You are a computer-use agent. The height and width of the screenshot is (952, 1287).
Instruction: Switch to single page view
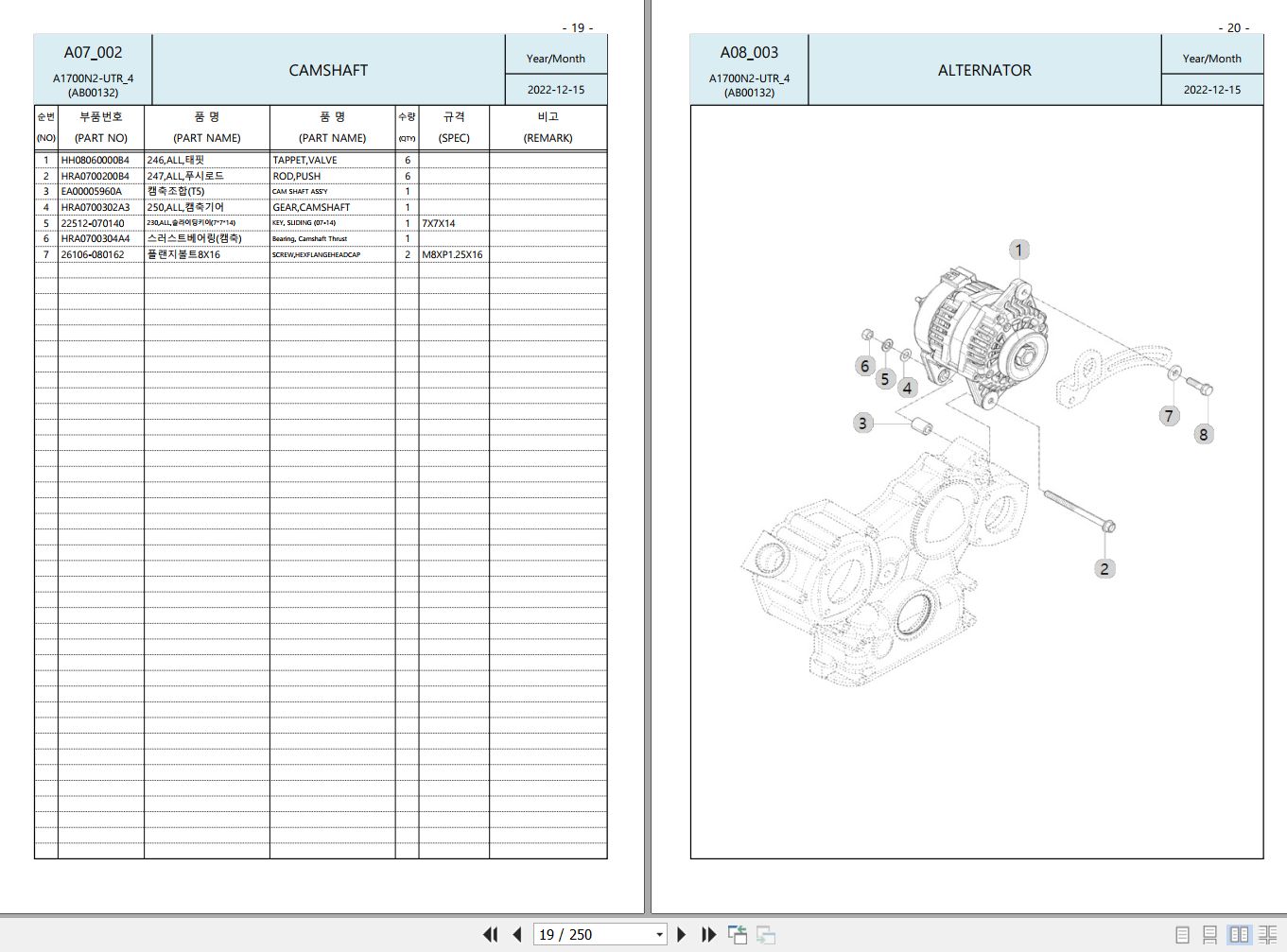(x=1182, y=935)
